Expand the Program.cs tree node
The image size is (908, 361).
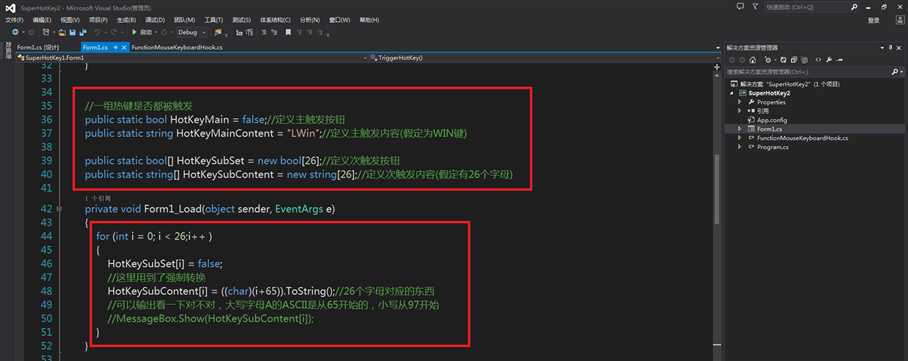pyautogui.click(x=740, y=147)
